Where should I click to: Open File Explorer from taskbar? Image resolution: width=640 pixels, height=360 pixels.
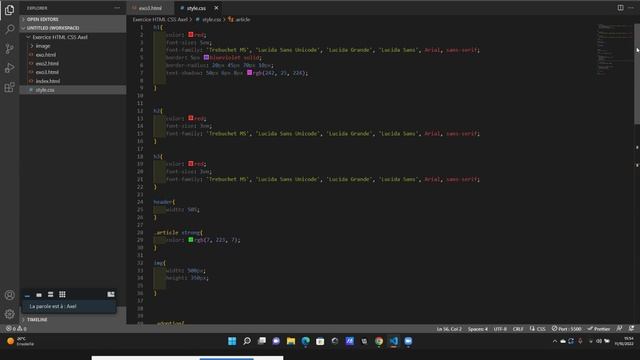[x=291, y=341]
